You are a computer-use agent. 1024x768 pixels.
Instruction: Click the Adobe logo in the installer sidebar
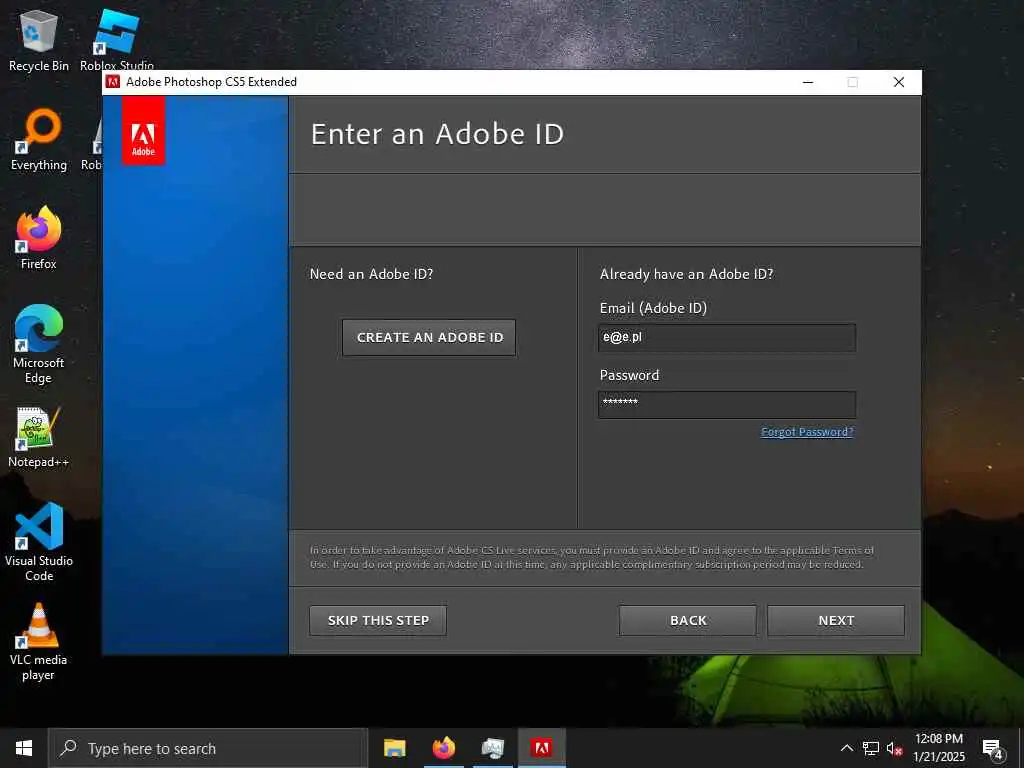143,131
